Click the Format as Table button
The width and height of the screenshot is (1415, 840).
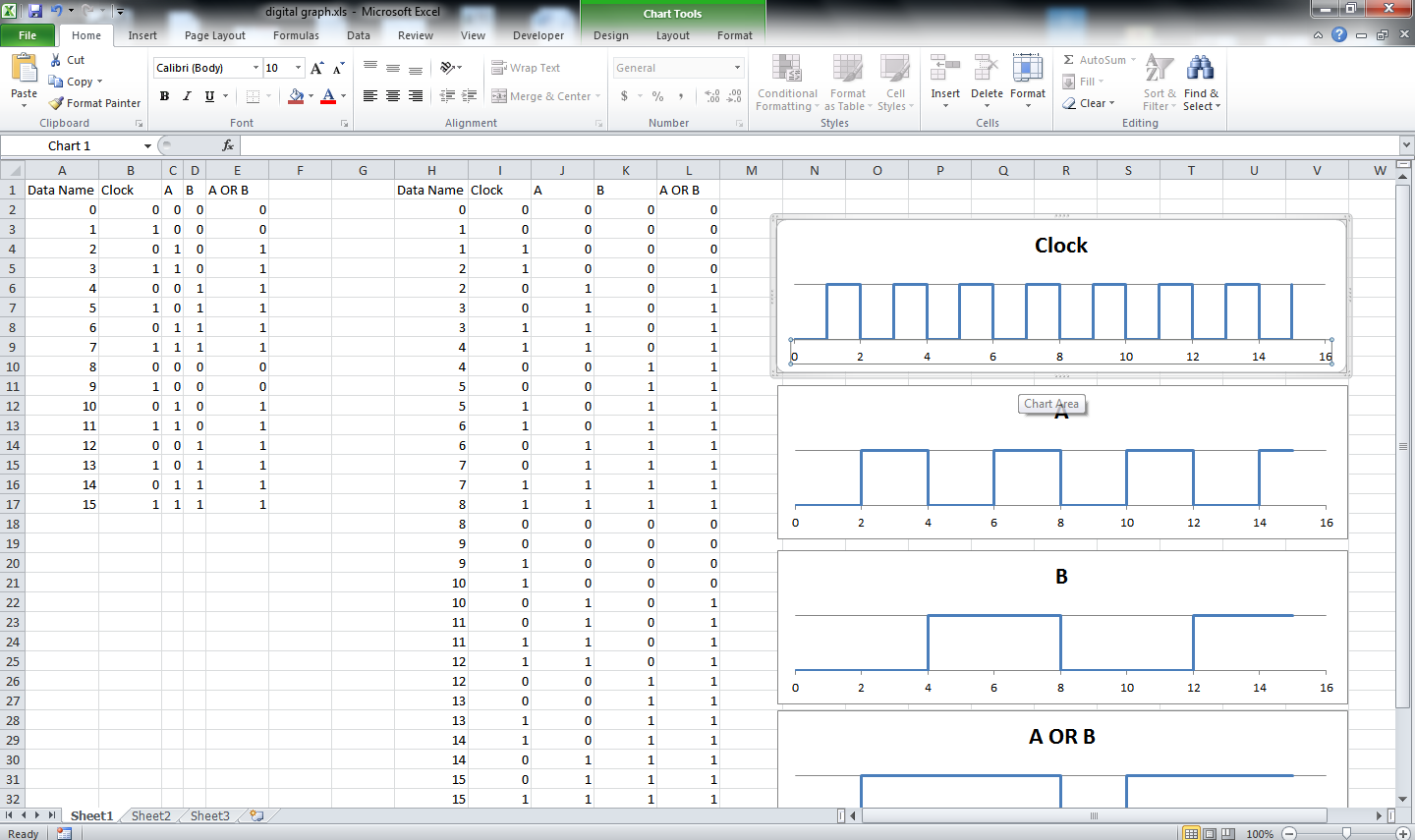(x=847, y=84)
